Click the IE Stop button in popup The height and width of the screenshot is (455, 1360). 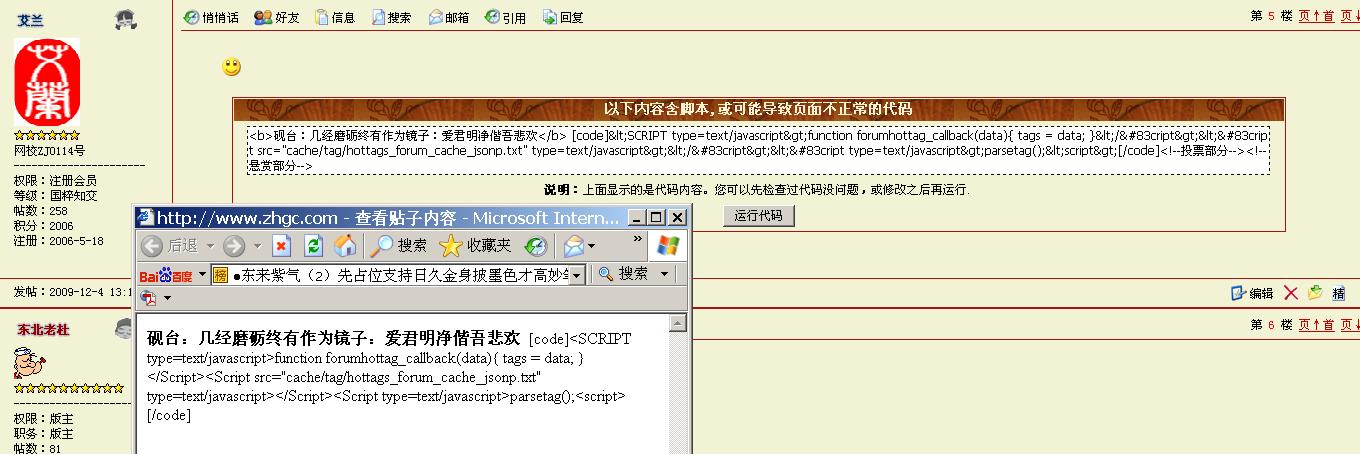point(282,246)
